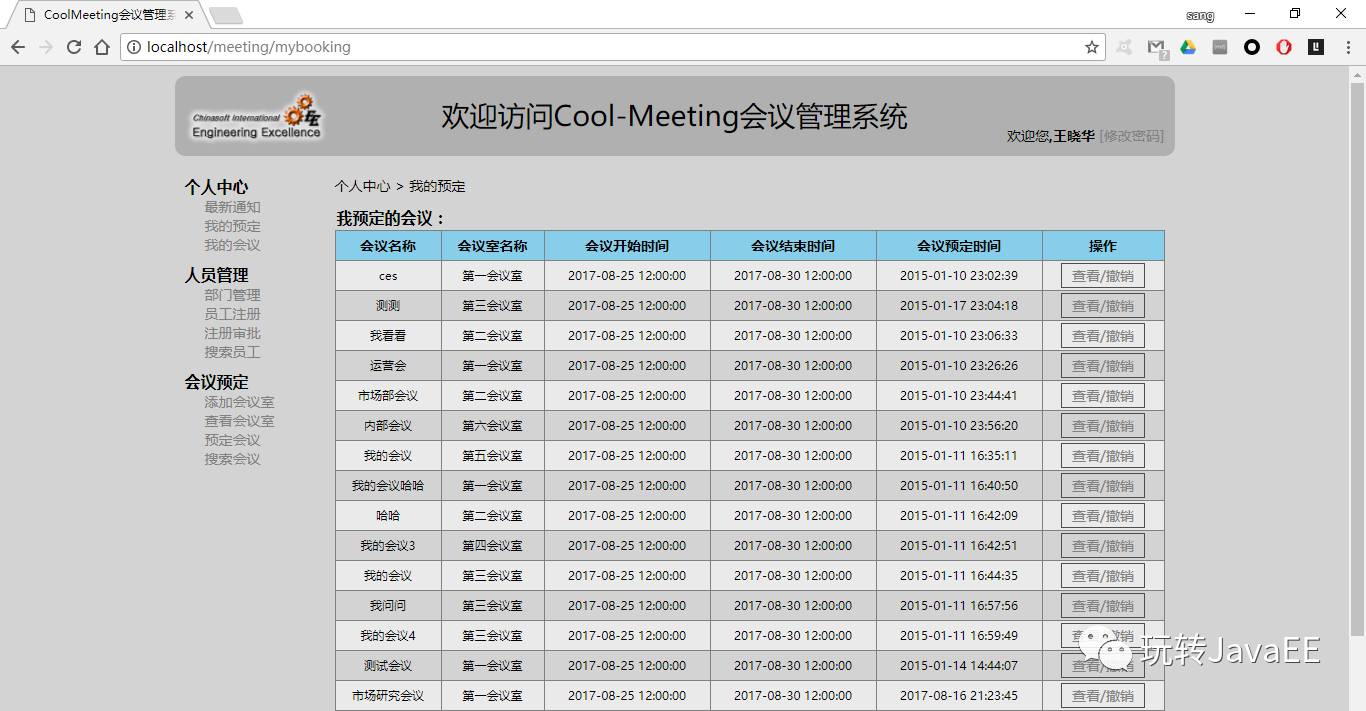Click the browser back arrow

[x=18, y=47]
